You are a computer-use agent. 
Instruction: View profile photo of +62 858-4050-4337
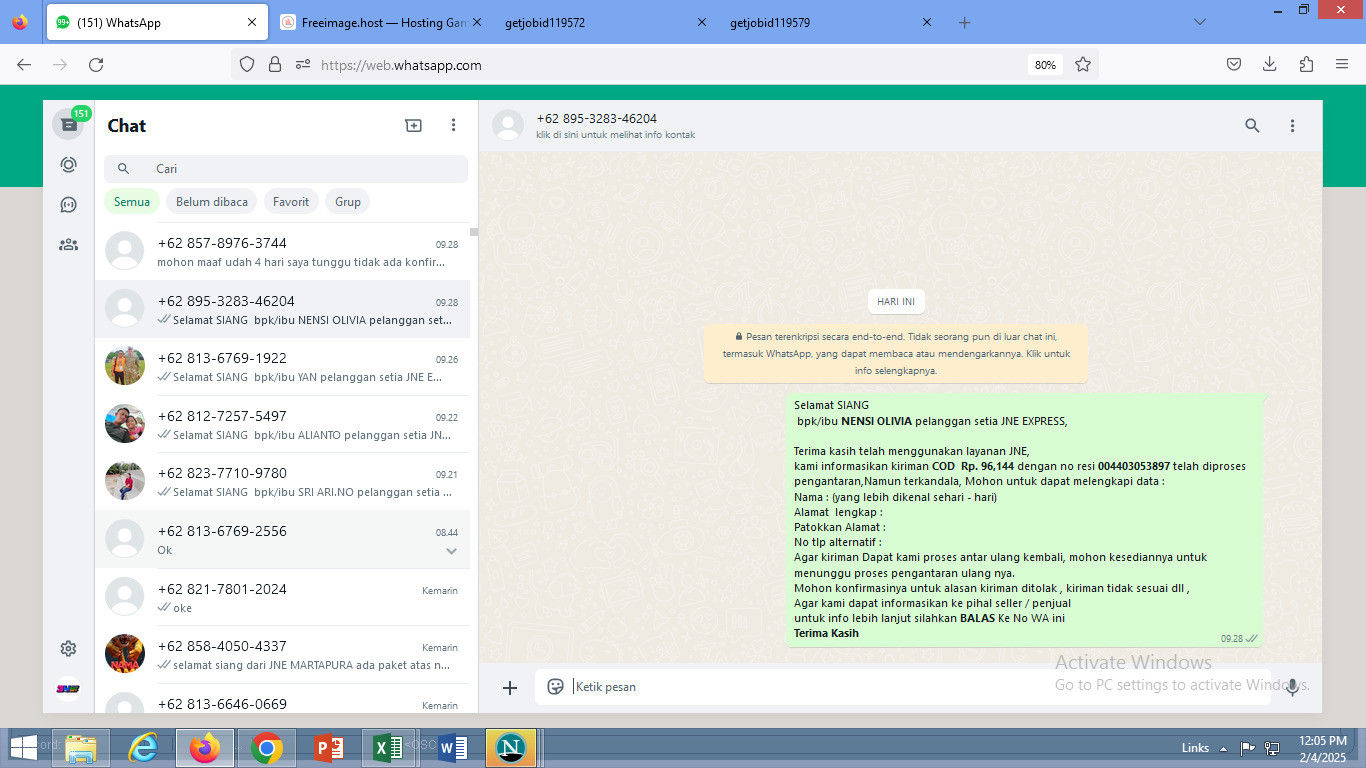coord(125,654)
